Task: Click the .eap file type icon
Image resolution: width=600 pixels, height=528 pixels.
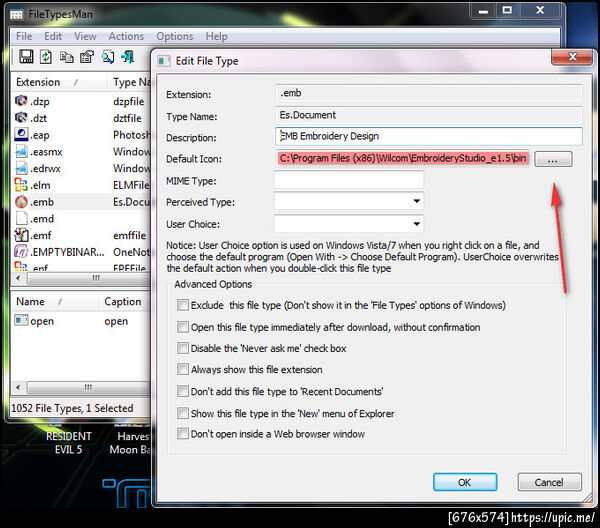Action: click(21, 135)
